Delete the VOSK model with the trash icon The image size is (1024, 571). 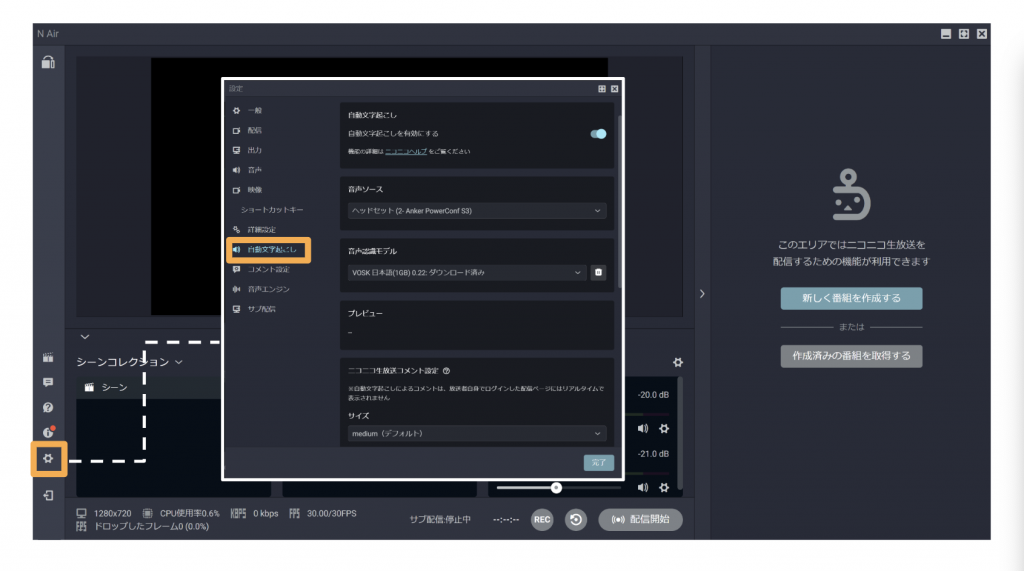[598, 272]
